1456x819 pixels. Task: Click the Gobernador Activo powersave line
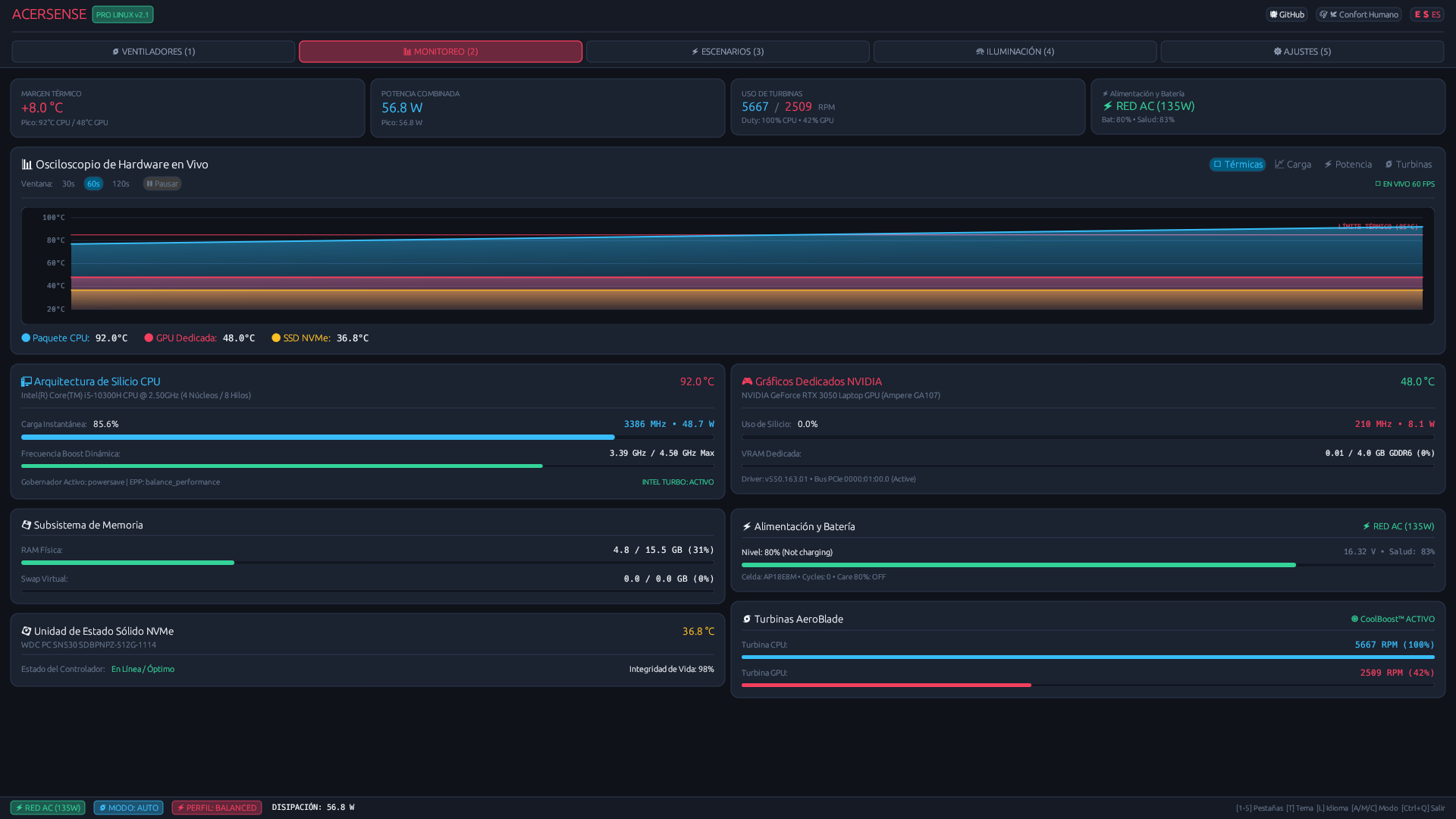121,482
